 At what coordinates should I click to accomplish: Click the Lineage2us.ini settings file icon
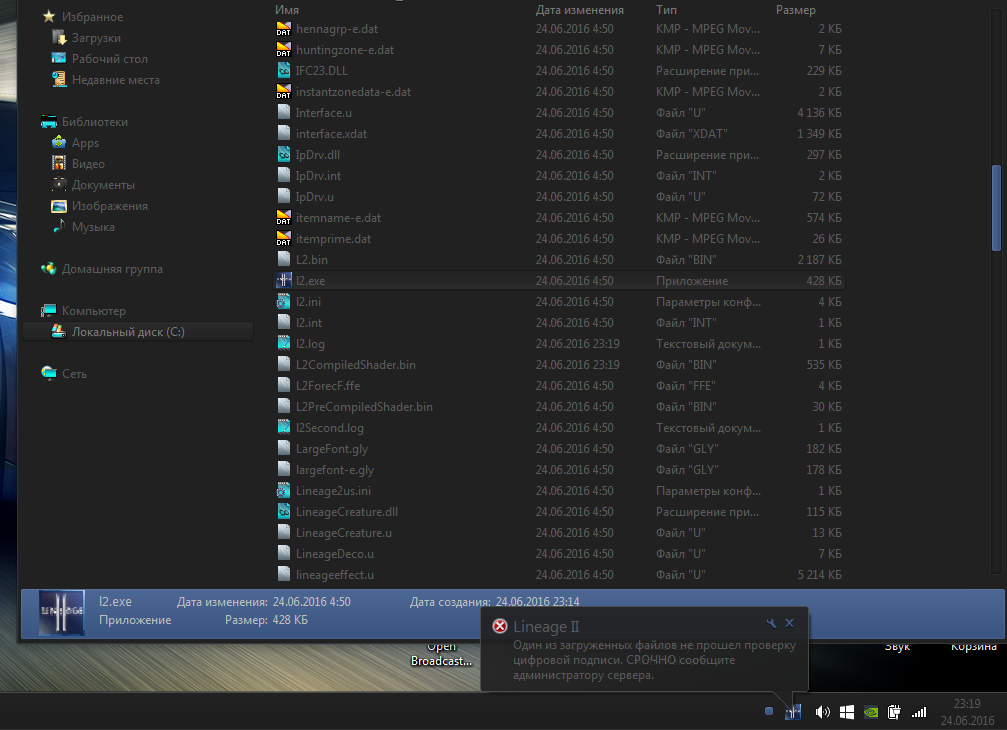284,491
